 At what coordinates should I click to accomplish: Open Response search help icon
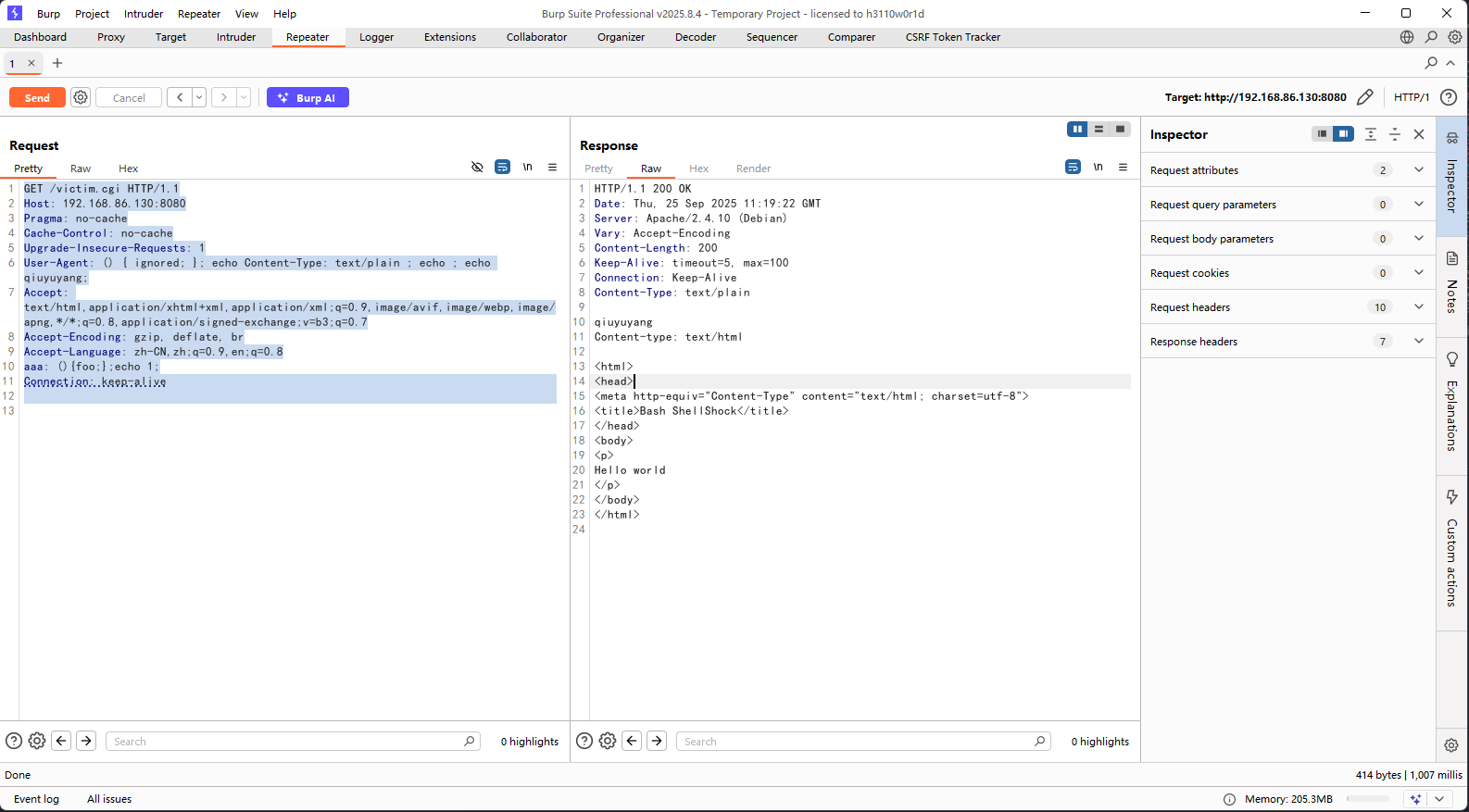[584, 741]
